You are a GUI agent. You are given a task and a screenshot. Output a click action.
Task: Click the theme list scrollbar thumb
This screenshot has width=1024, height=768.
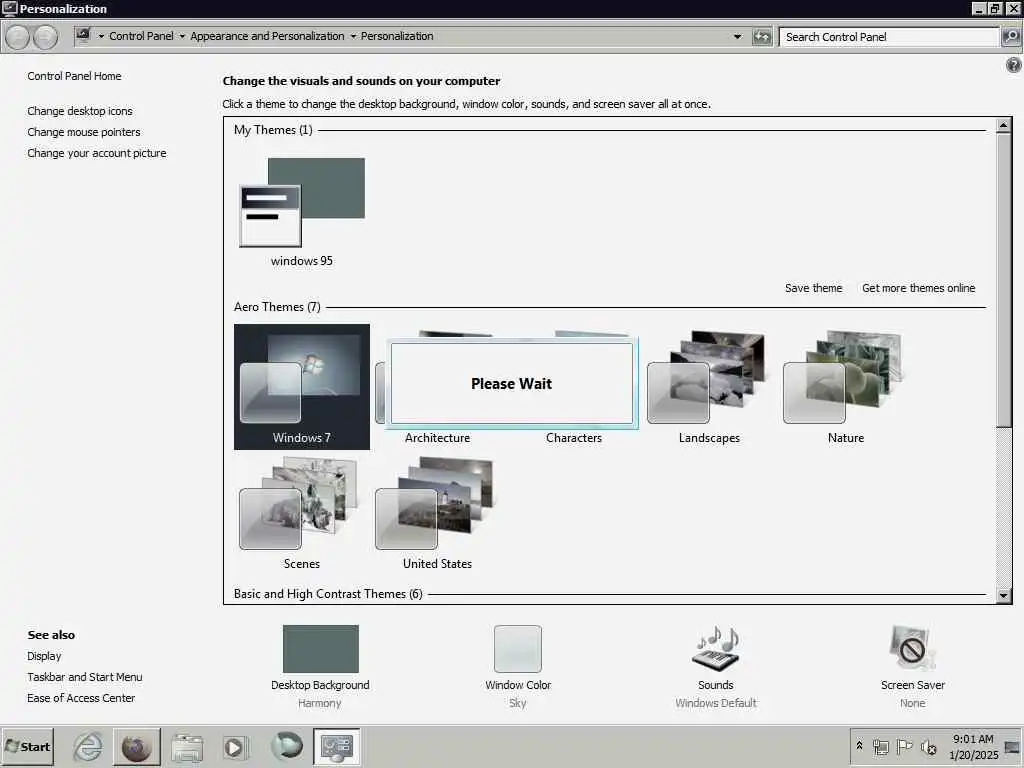click(1004, 280)
